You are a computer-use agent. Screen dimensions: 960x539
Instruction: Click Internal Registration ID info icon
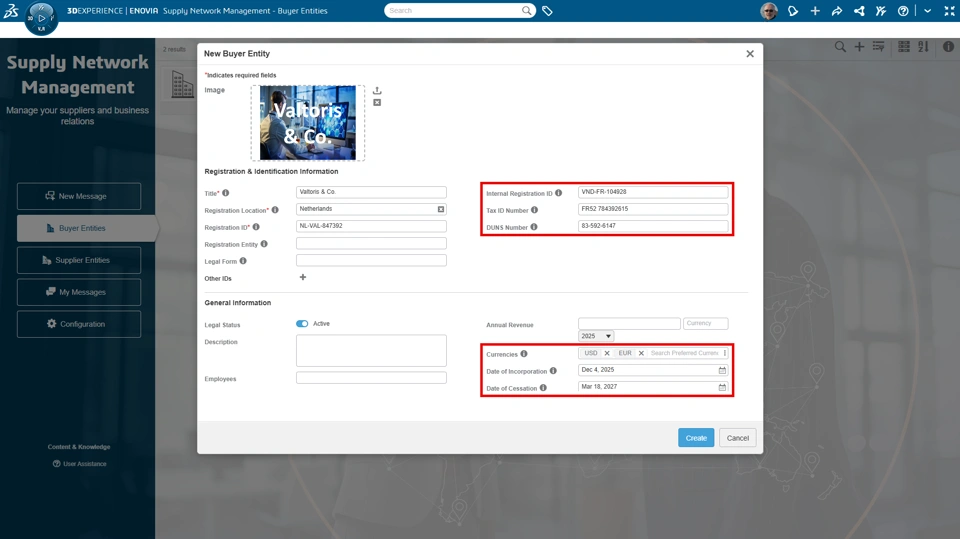point(558,193)
